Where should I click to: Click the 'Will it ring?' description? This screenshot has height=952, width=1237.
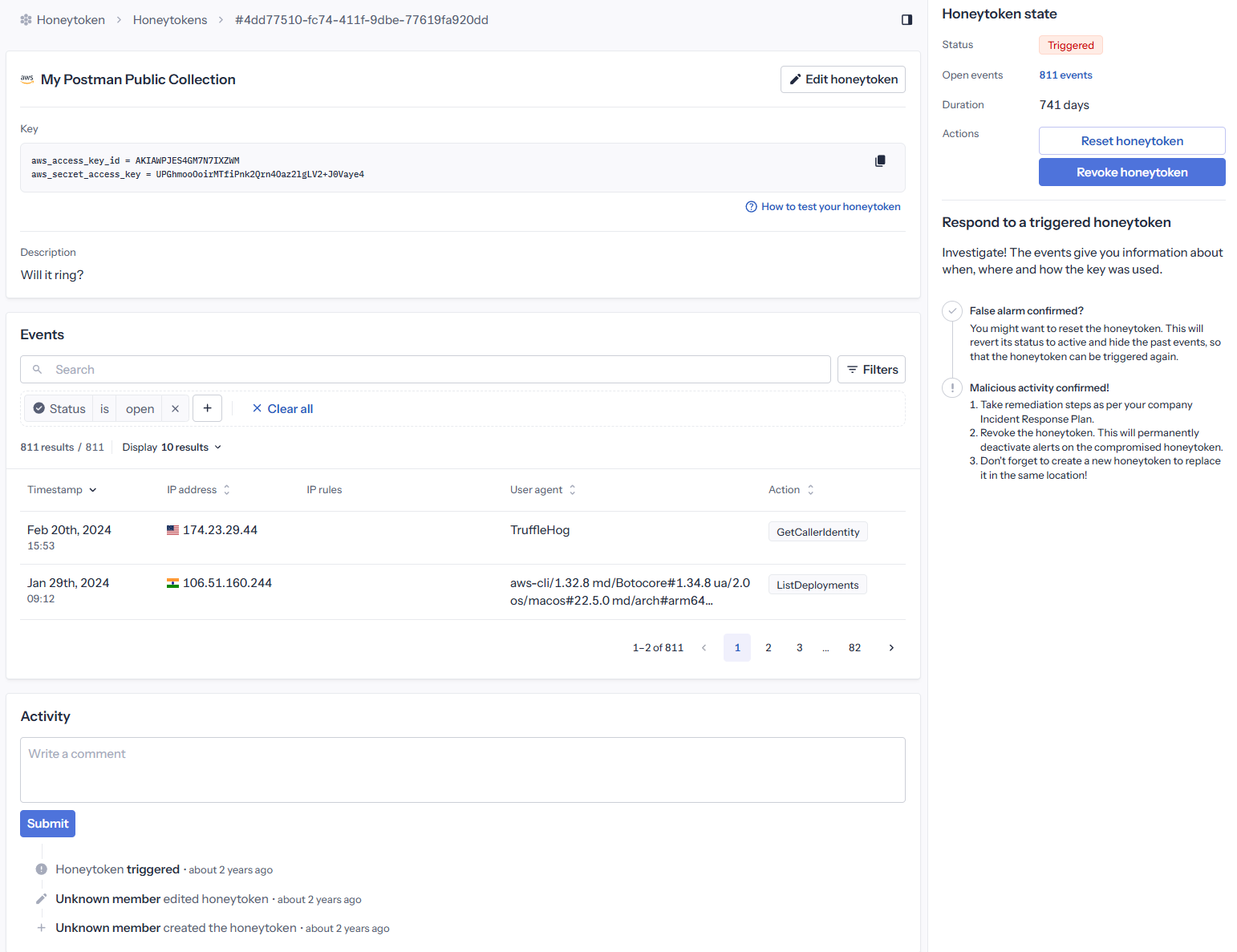click(x=52, y=275)
